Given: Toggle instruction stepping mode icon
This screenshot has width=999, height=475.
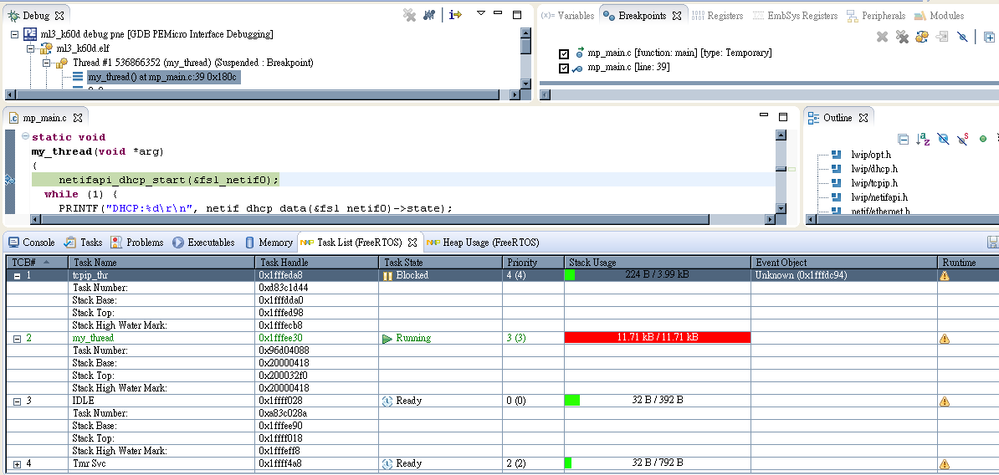Looking at the screenshot, I should click(455, 15).
